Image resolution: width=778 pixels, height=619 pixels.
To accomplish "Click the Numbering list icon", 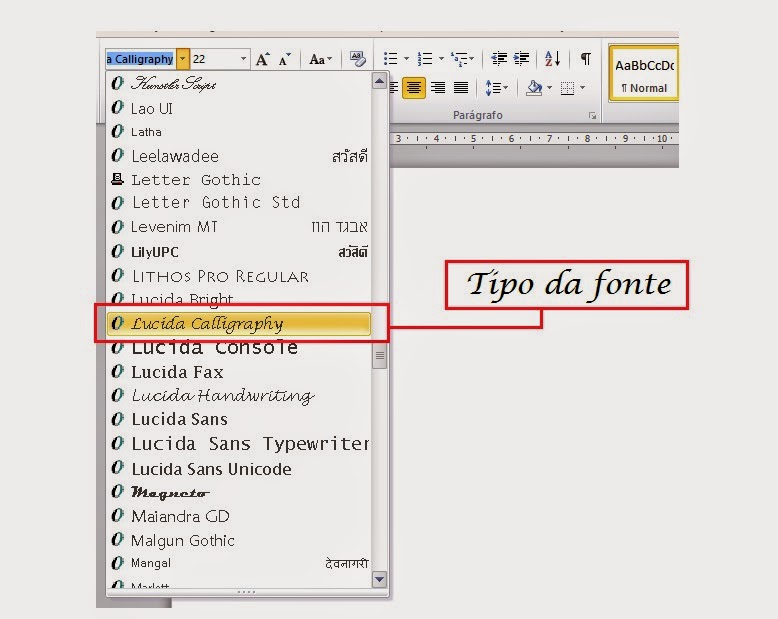I will coord(425,59).
